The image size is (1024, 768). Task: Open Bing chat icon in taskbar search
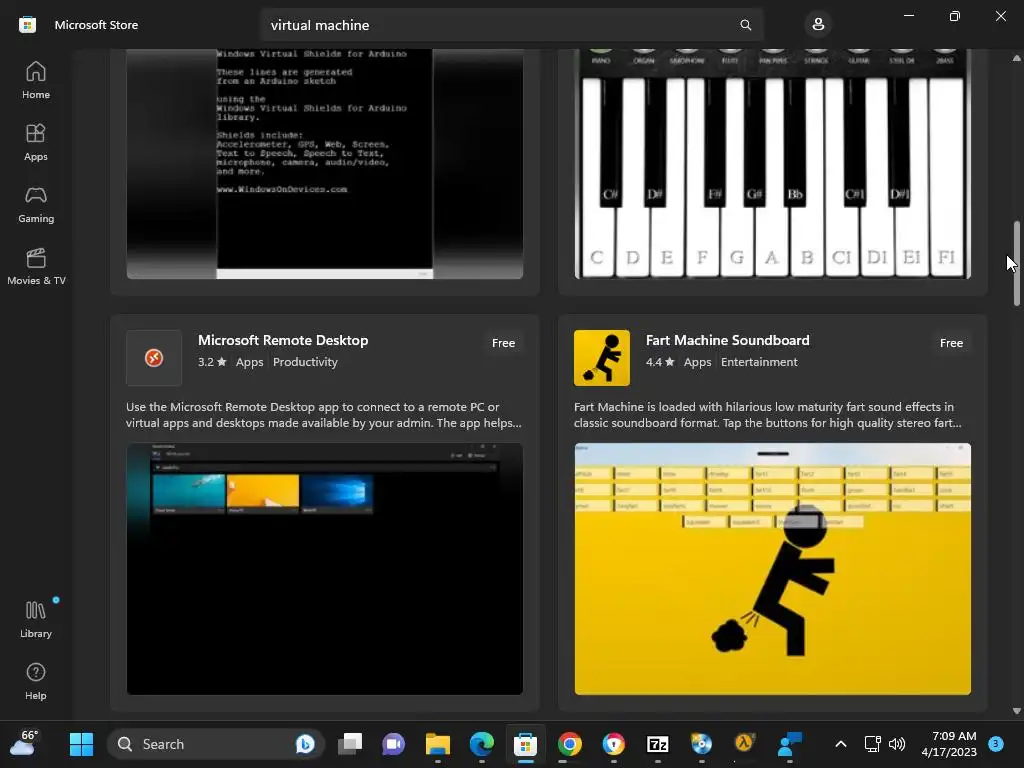[305, 744]
